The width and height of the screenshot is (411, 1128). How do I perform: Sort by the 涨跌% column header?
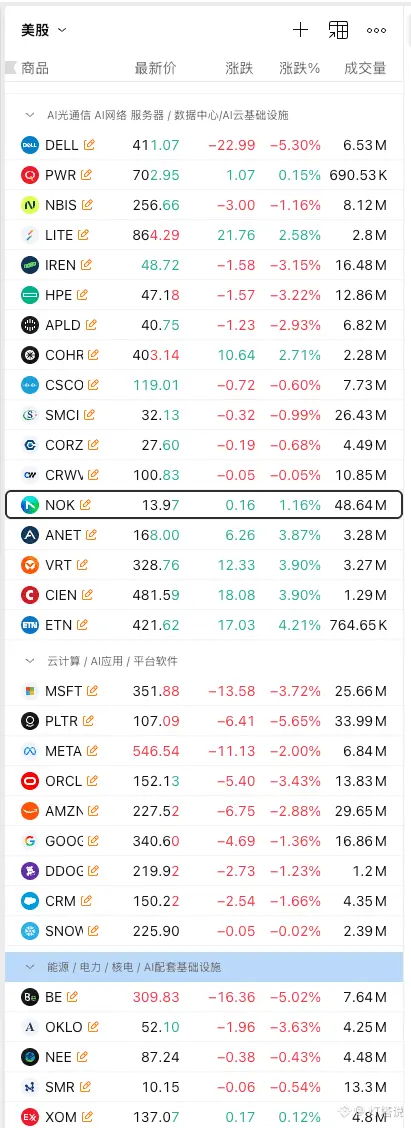pyautogui.click(x=300, y=68)
